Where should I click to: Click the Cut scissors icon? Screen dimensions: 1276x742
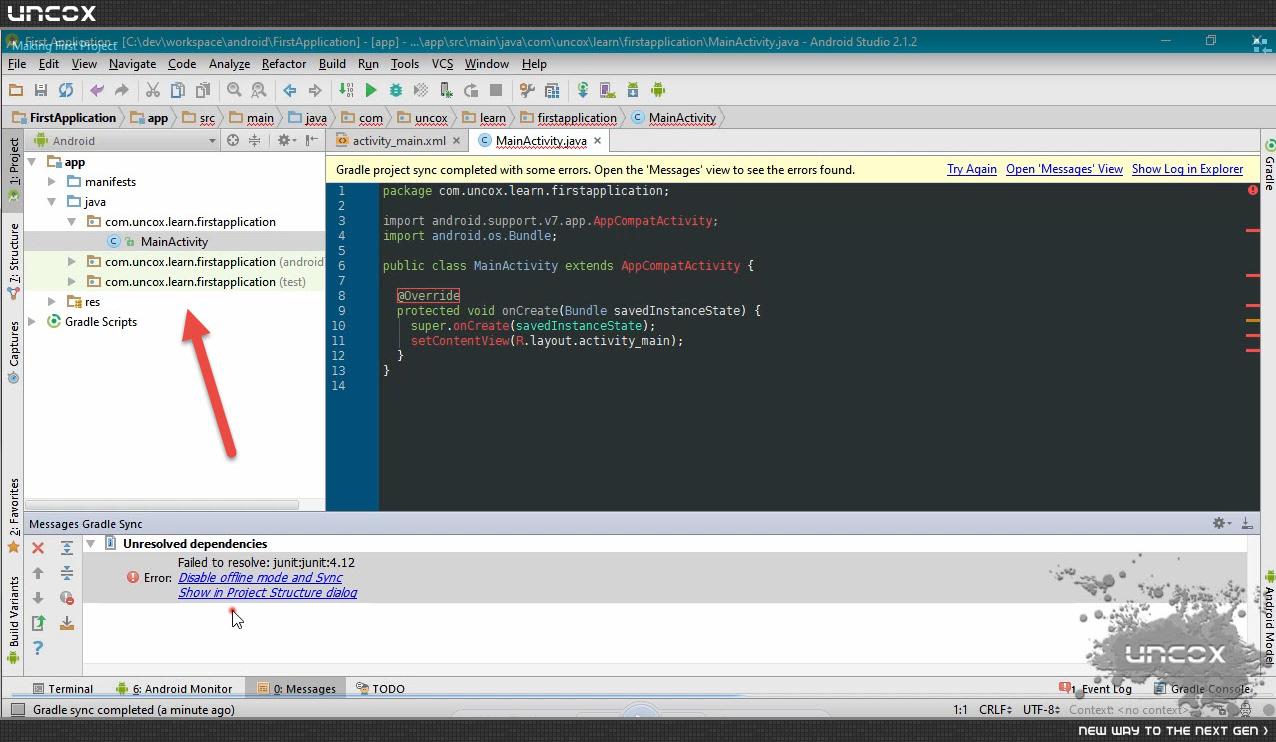(153, 90)
